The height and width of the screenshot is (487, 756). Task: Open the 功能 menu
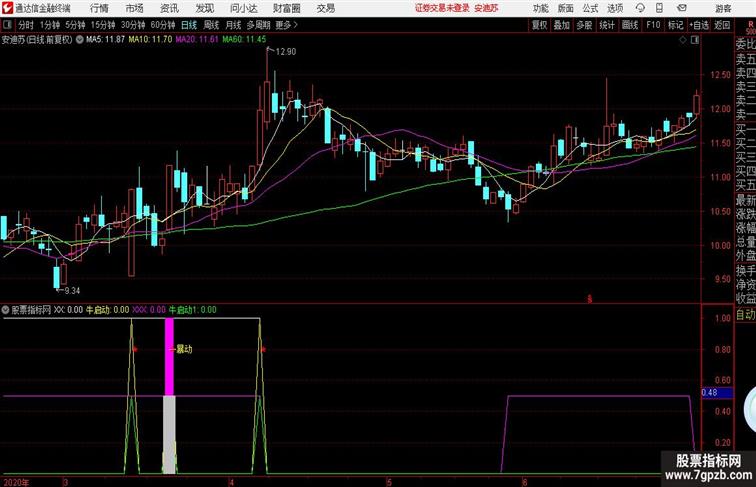tap(540, 8)
